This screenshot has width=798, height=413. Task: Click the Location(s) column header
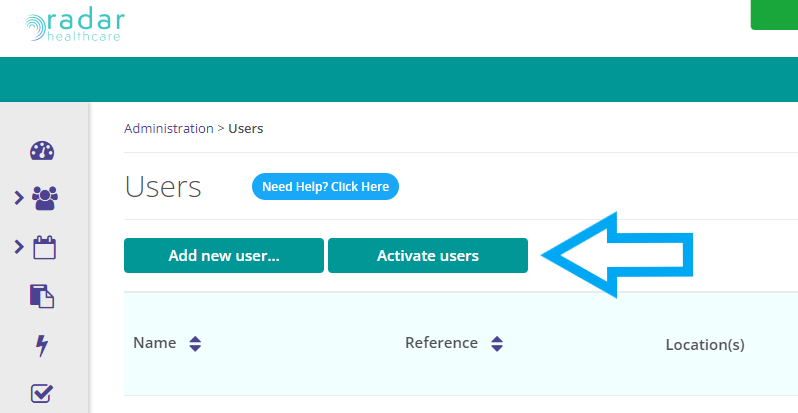click(705, 345)
